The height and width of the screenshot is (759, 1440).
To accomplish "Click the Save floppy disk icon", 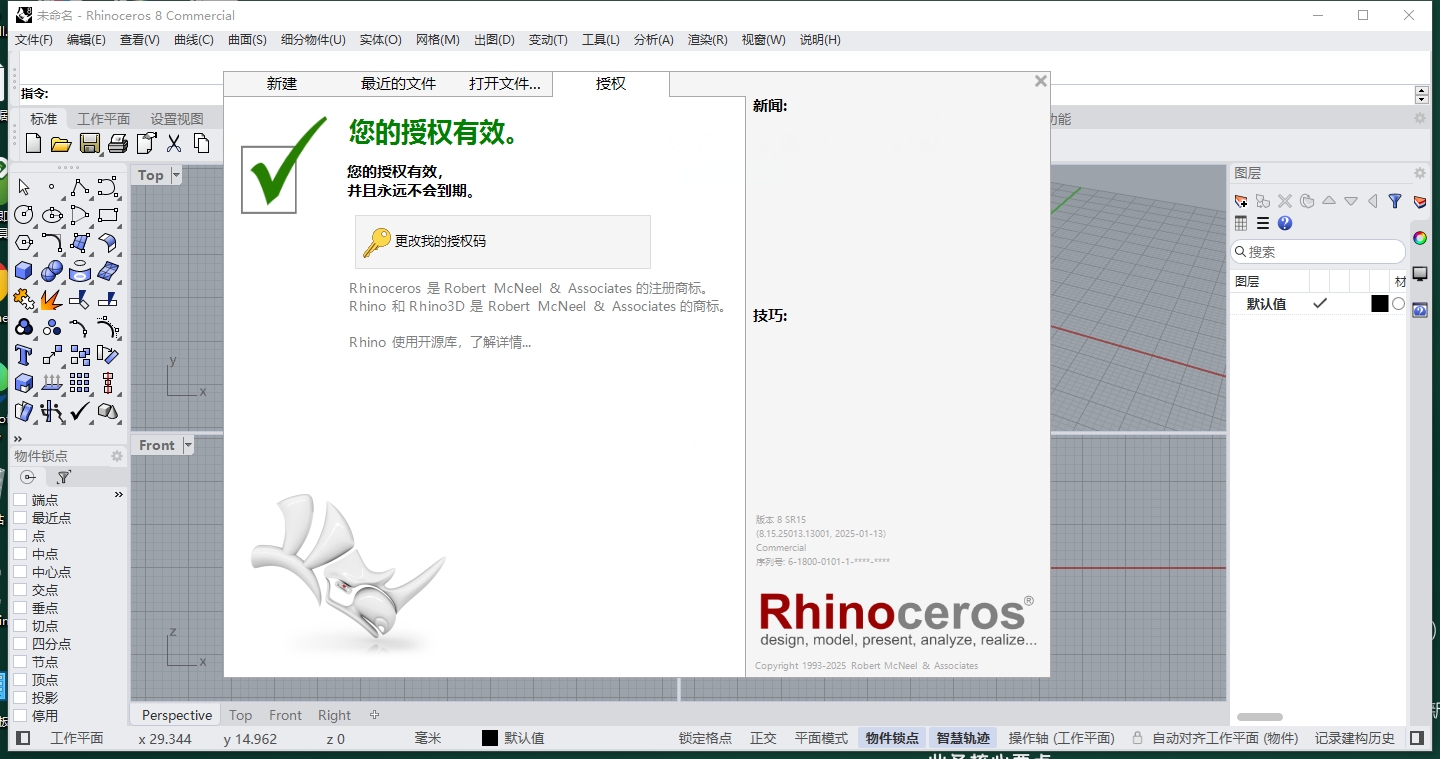I will click(x=90, y=144).
